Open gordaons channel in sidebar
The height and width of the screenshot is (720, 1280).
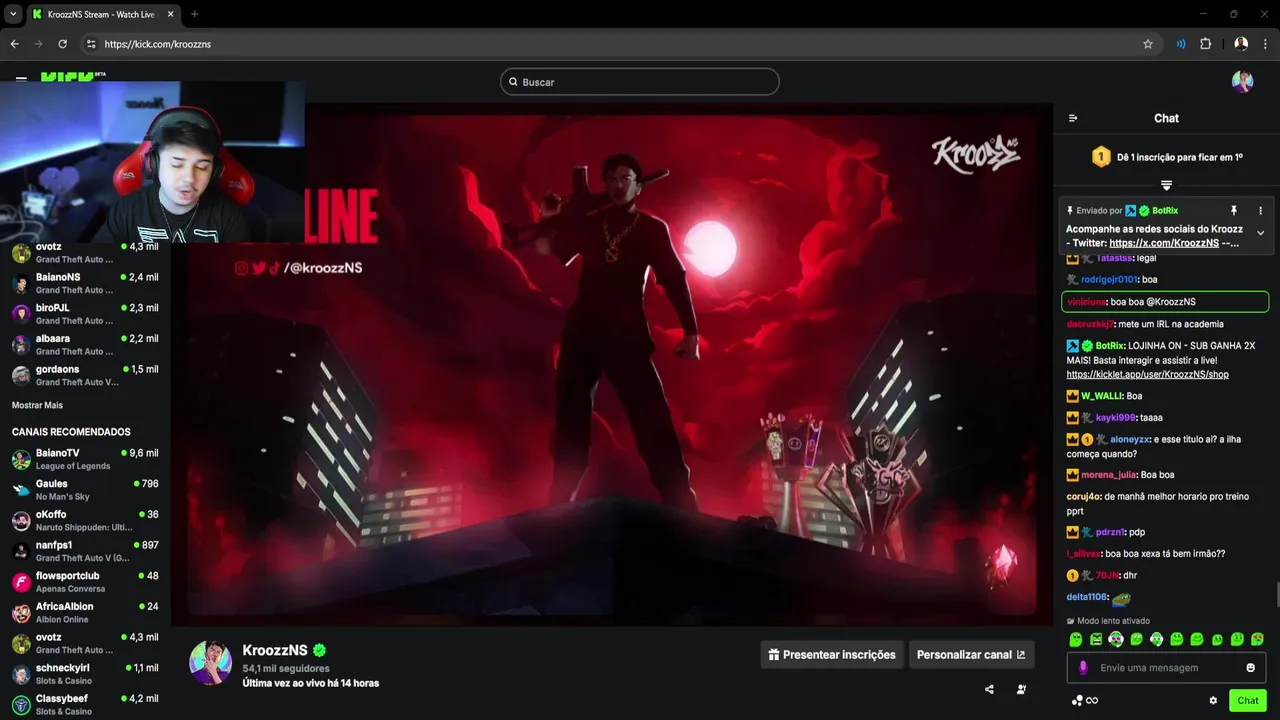(85, 375)
